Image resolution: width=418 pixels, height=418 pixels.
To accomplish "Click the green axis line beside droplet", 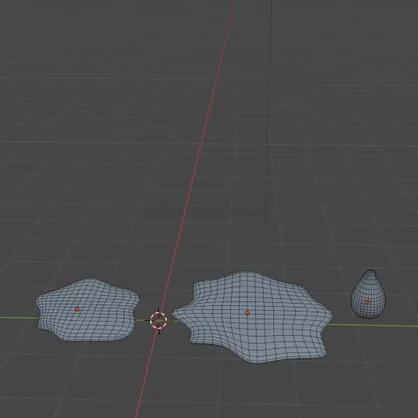I will (373, 325).
